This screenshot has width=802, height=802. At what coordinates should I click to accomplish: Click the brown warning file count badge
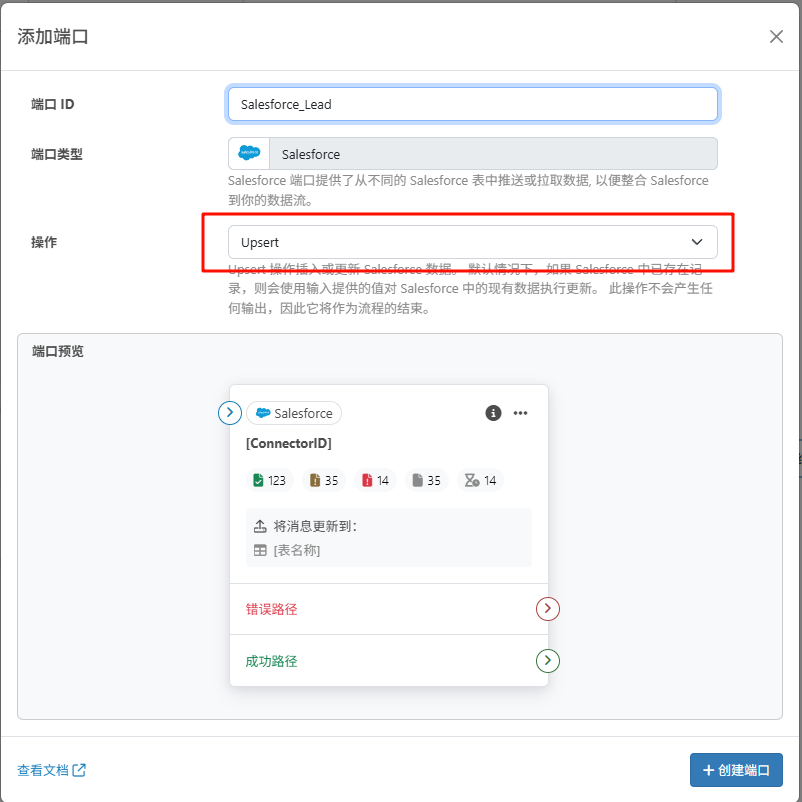click(x=323, y=480)
